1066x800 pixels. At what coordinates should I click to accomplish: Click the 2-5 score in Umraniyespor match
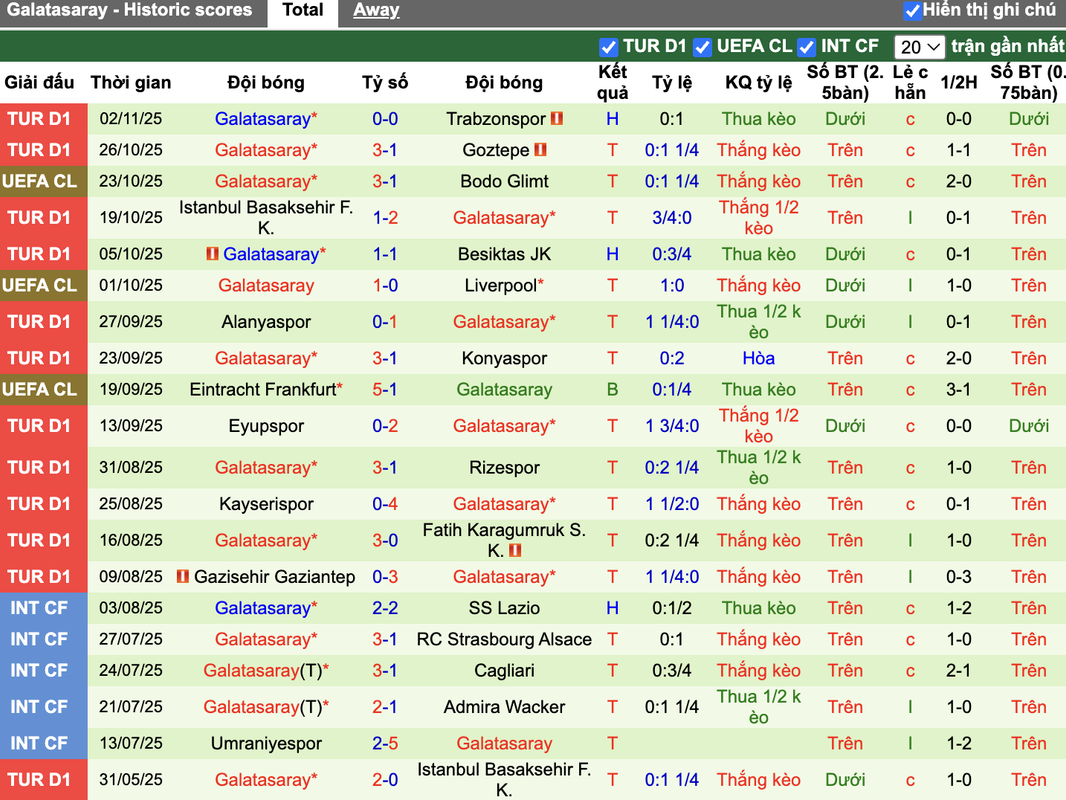(385, 744)
